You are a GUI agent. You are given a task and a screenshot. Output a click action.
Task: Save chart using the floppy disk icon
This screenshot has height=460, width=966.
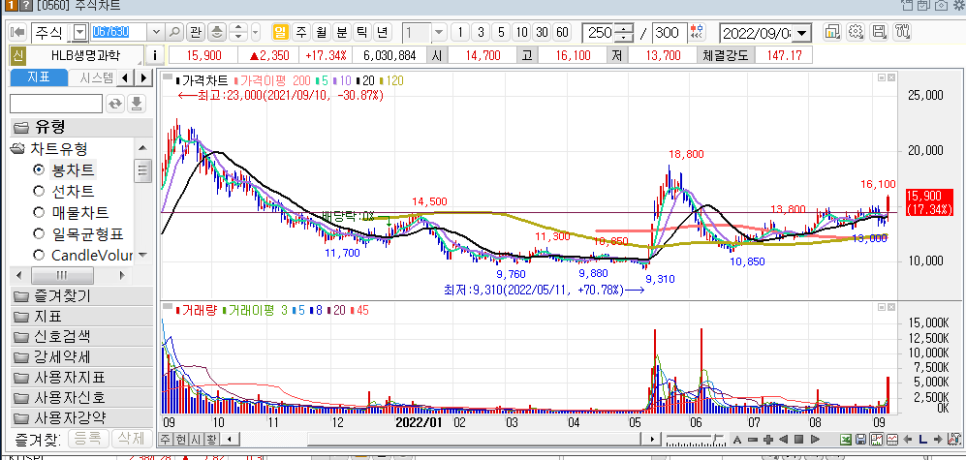point(861,440)
